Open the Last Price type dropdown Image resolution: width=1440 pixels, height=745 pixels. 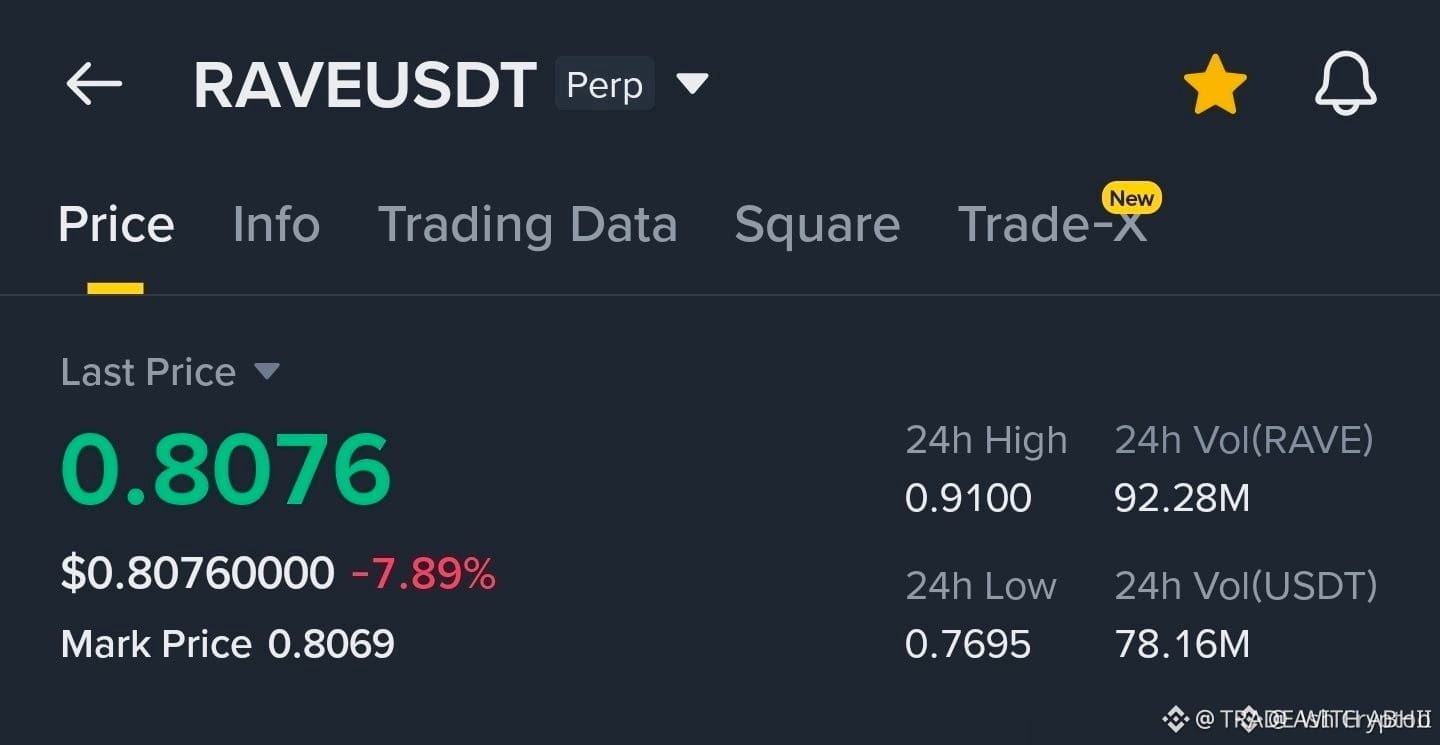[266, 372]
